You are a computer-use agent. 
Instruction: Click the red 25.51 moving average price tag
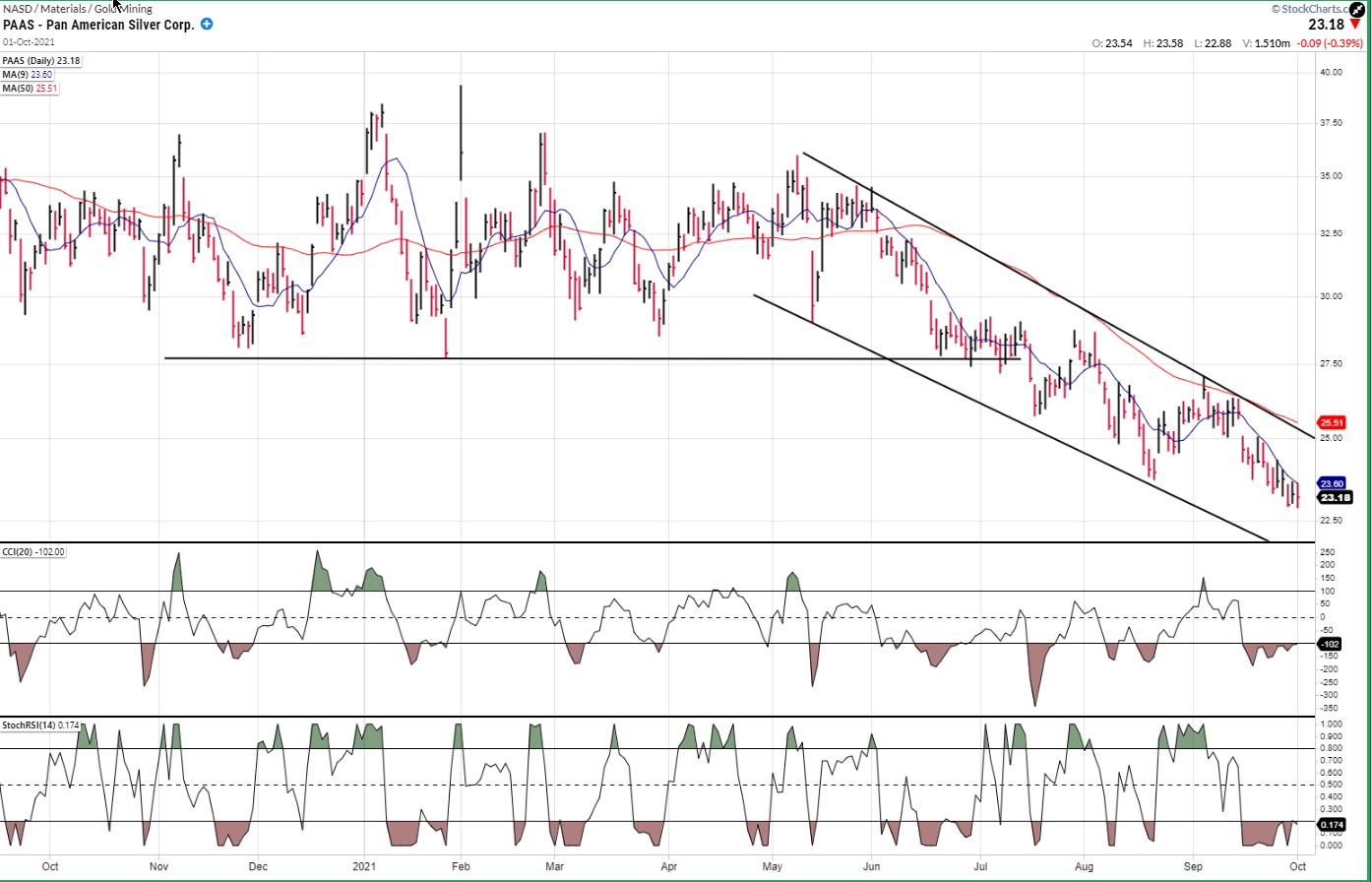(1332, 422)
